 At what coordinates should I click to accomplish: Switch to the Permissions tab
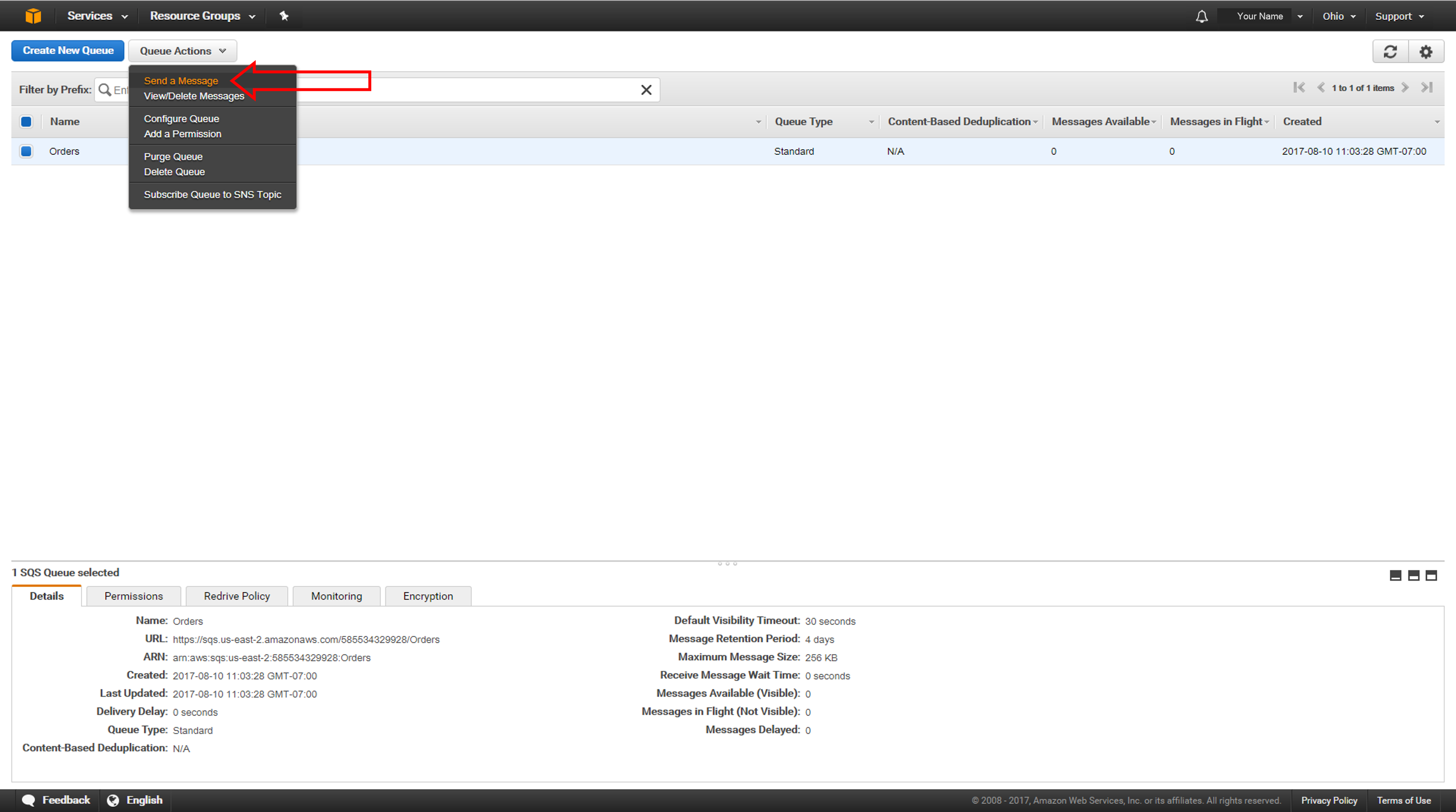click(133, 596)
